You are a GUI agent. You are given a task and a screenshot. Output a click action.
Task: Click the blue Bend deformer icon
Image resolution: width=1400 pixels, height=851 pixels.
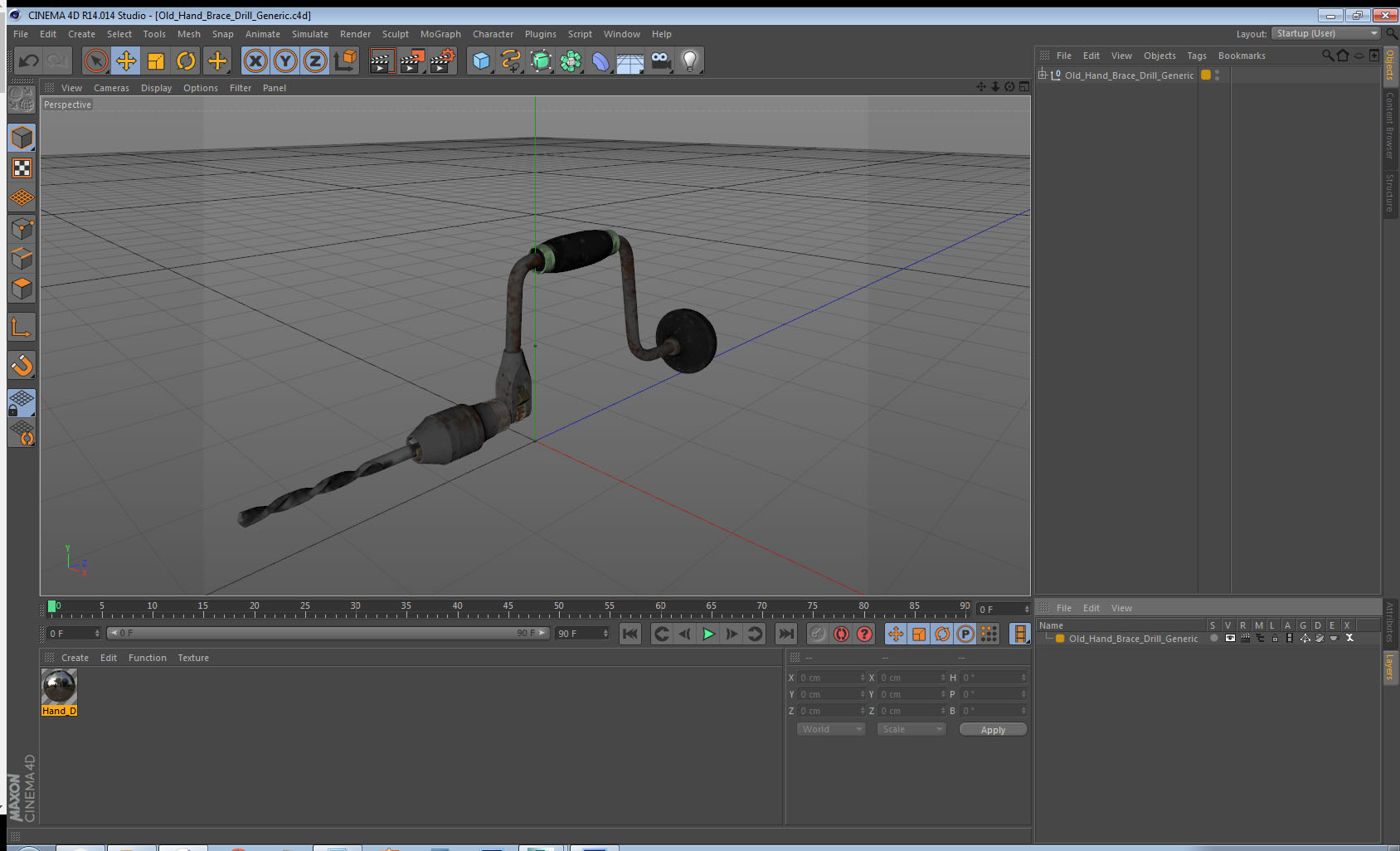pos(600,61)
